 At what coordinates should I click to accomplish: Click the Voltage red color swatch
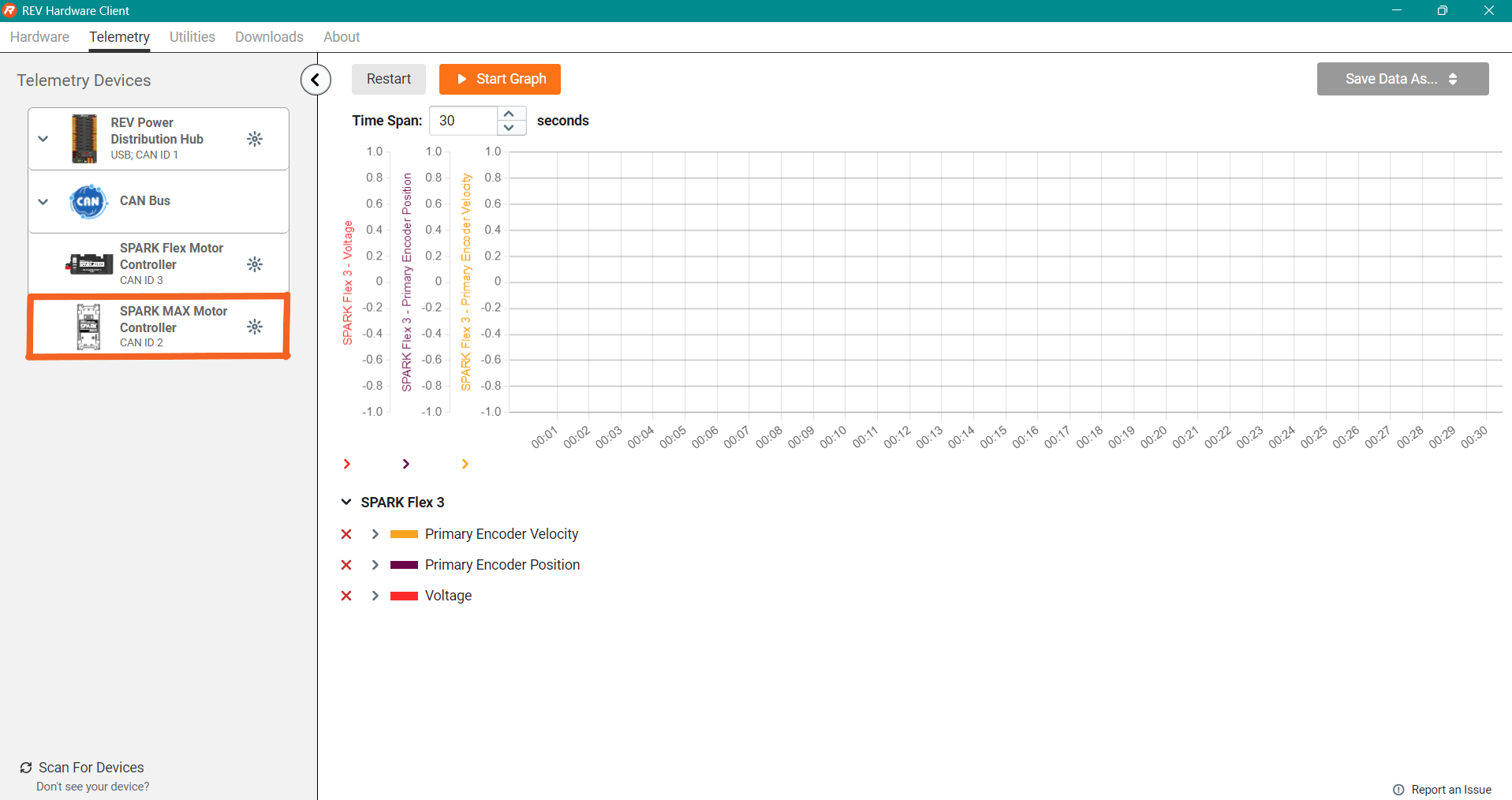[x=404, y=596]
